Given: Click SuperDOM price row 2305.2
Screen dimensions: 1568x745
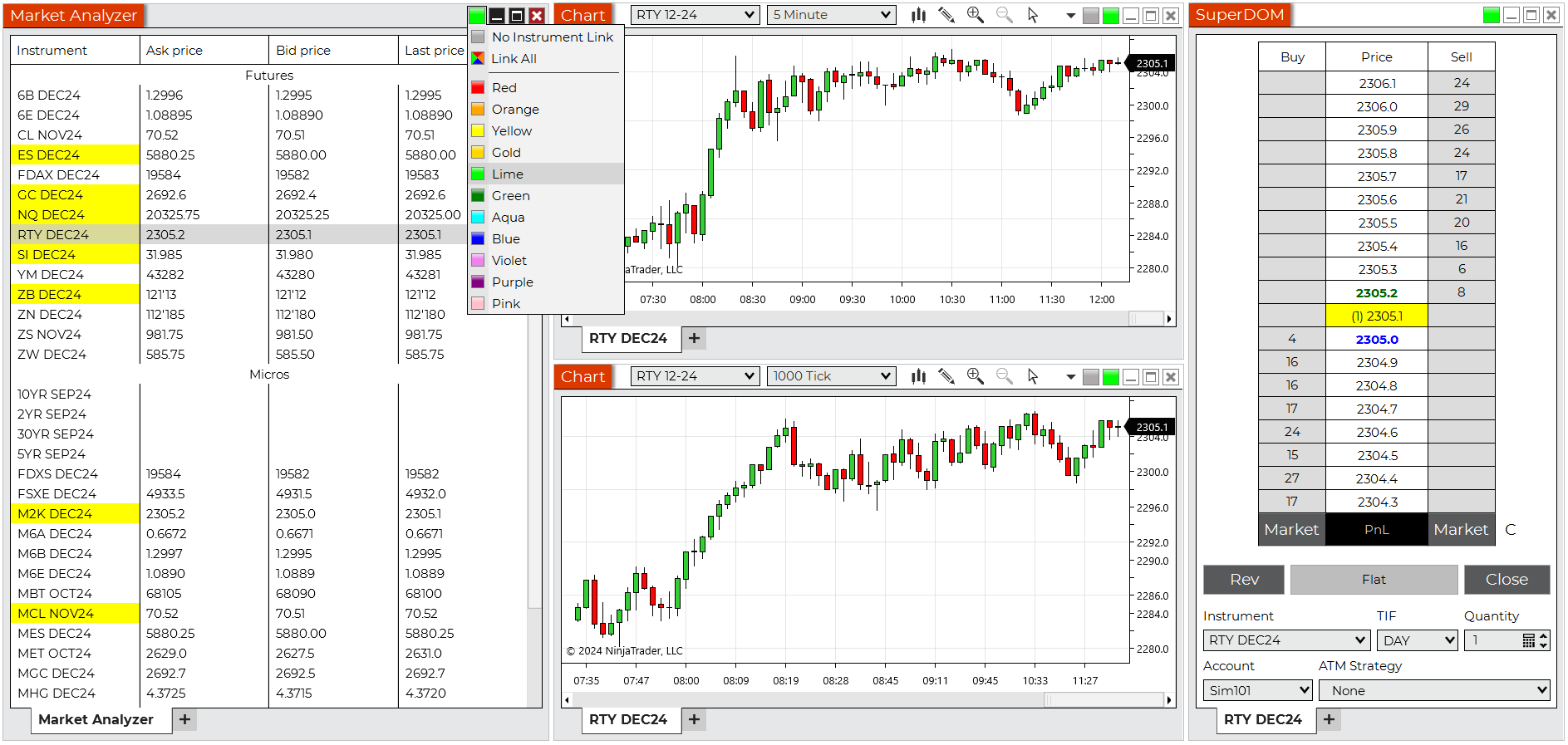Looking at the screenshot, I should click(x=1377, y=292).
